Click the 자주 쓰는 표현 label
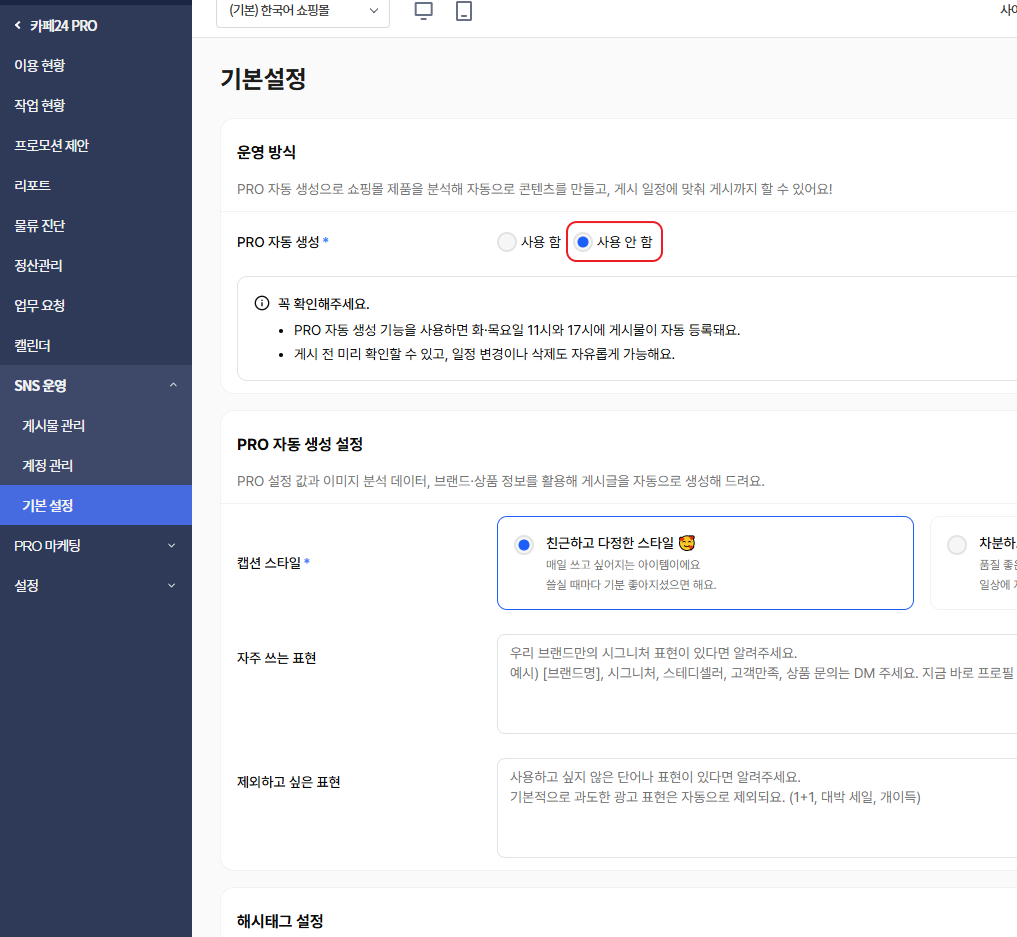 276,658
